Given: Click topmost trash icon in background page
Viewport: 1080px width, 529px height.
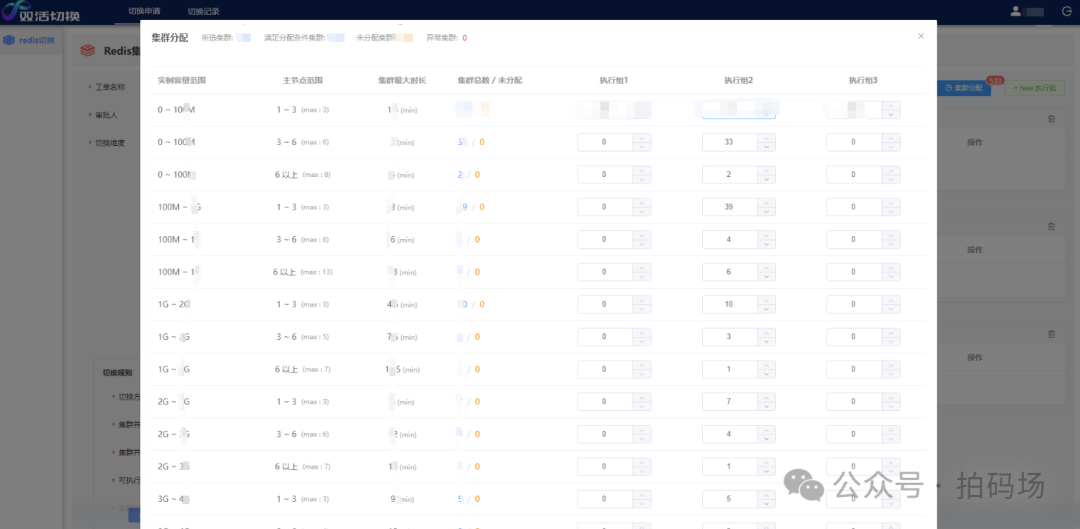Looking at the screenshot, I should [x=1051, y=118].
